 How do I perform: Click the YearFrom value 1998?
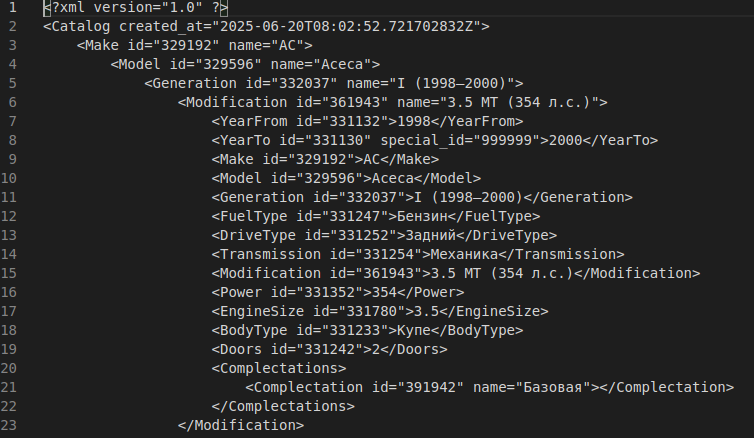coord(414,121)
